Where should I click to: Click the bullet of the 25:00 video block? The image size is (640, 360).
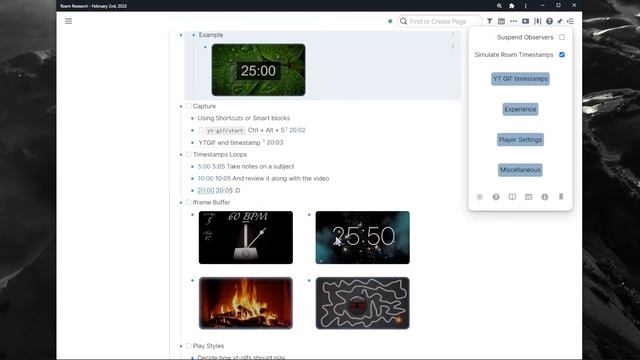205,47
